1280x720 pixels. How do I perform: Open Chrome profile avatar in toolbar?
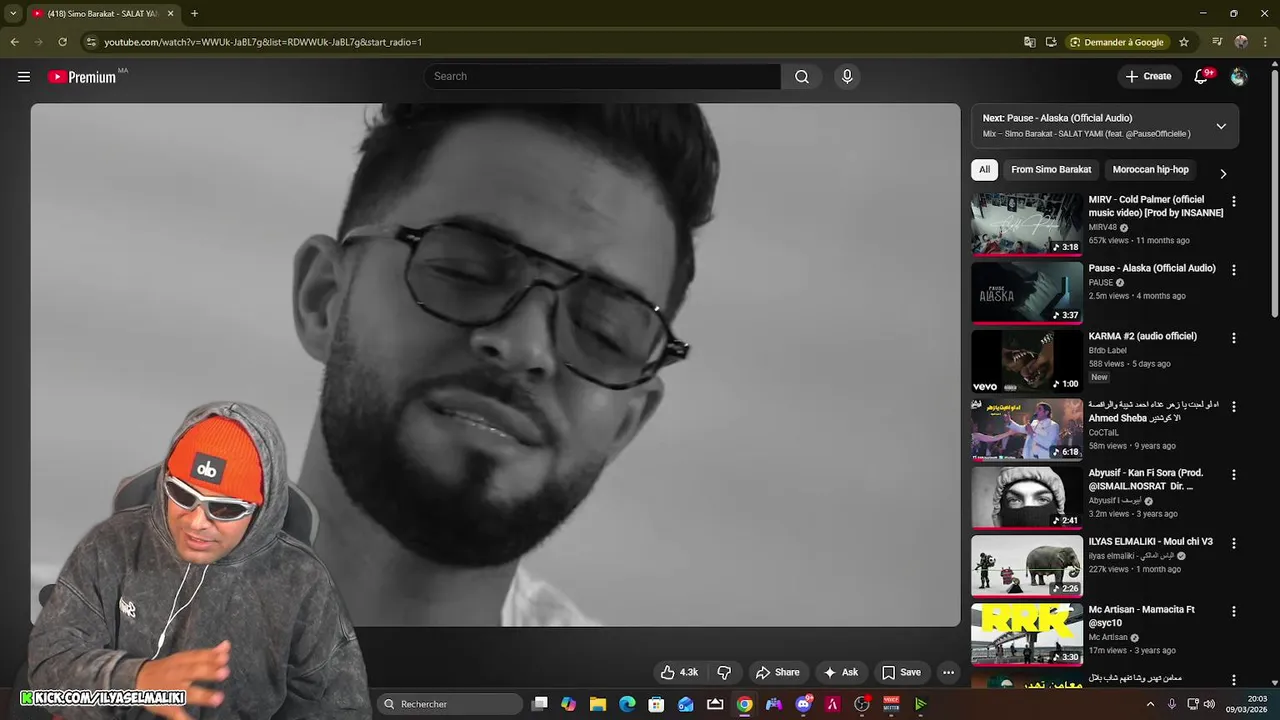(1241, 42)
